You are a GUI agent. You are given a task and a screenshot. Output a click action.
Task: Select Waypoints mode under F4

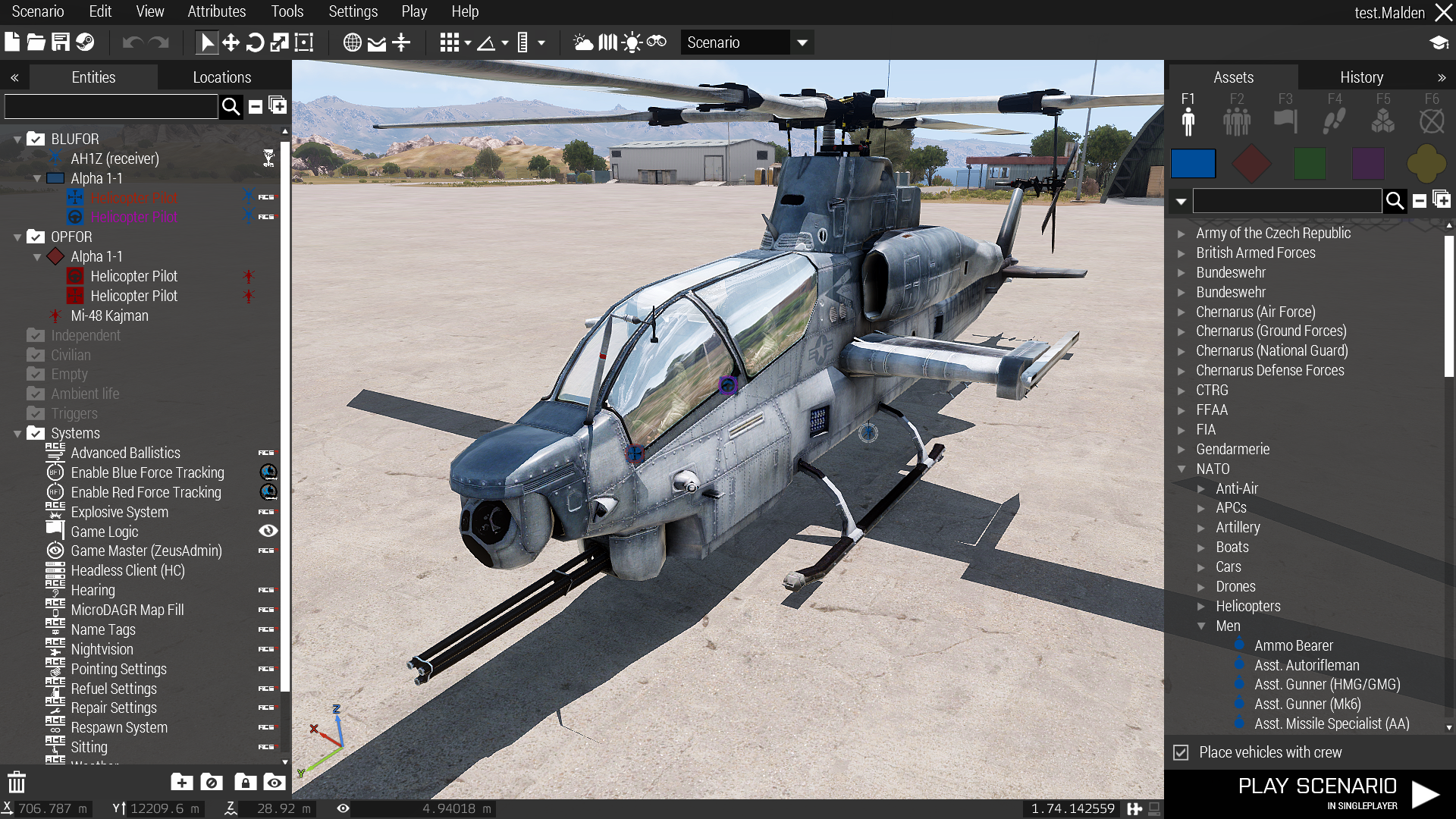click(1334, 121)
